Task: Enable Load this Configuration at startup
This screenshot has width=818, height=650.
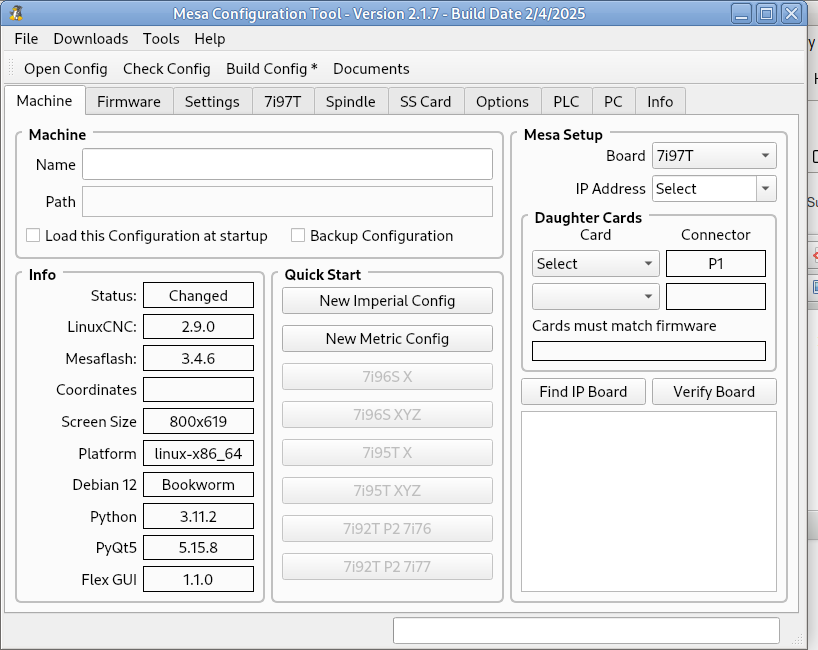Action: pyautogui.click(x=33, y=235)
